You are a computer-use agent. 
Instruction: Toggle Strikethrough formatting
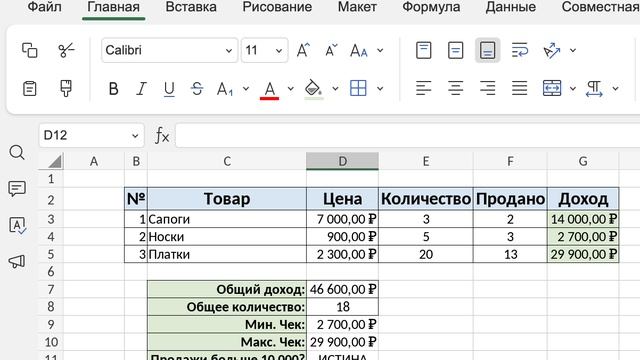tap(197, 89)
